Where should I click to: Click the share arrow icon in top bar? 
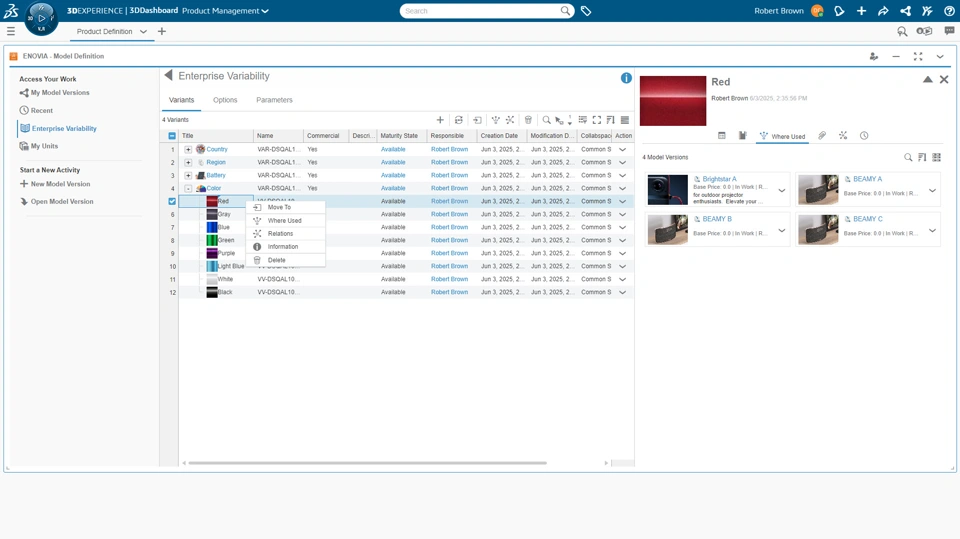(x=883, y=11)
